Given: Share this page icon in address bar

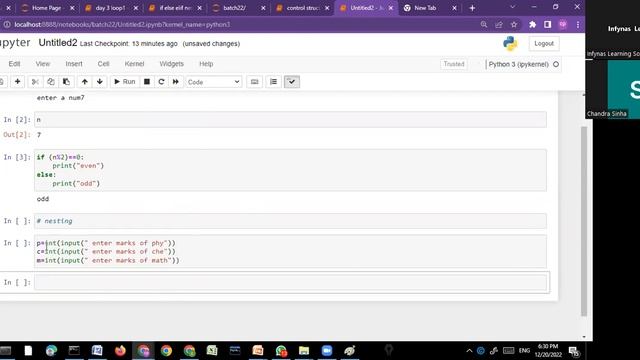Looking at the screenshot, I should [499, 24].
